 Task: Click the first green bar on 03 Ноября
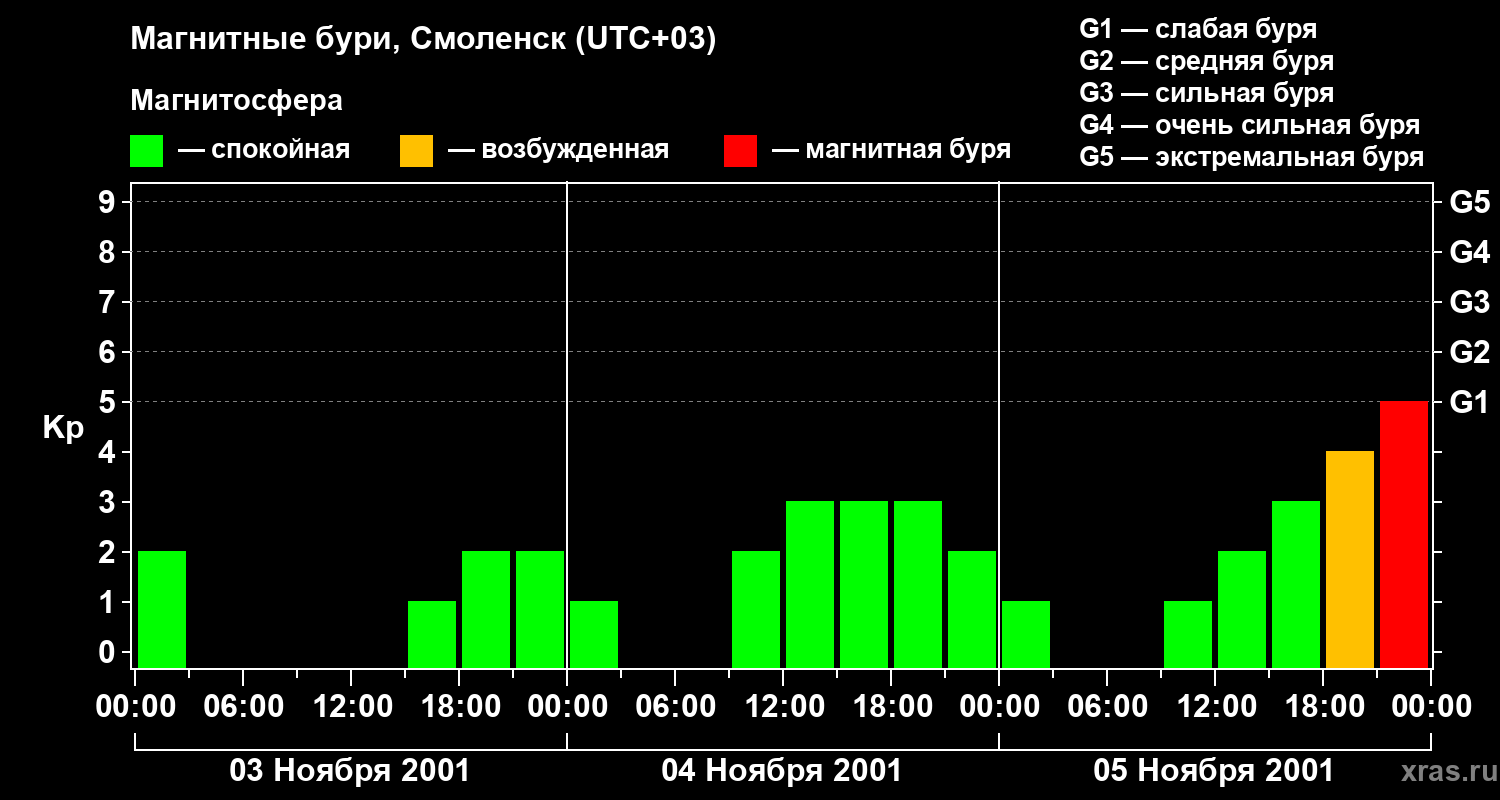pos(162,609)
